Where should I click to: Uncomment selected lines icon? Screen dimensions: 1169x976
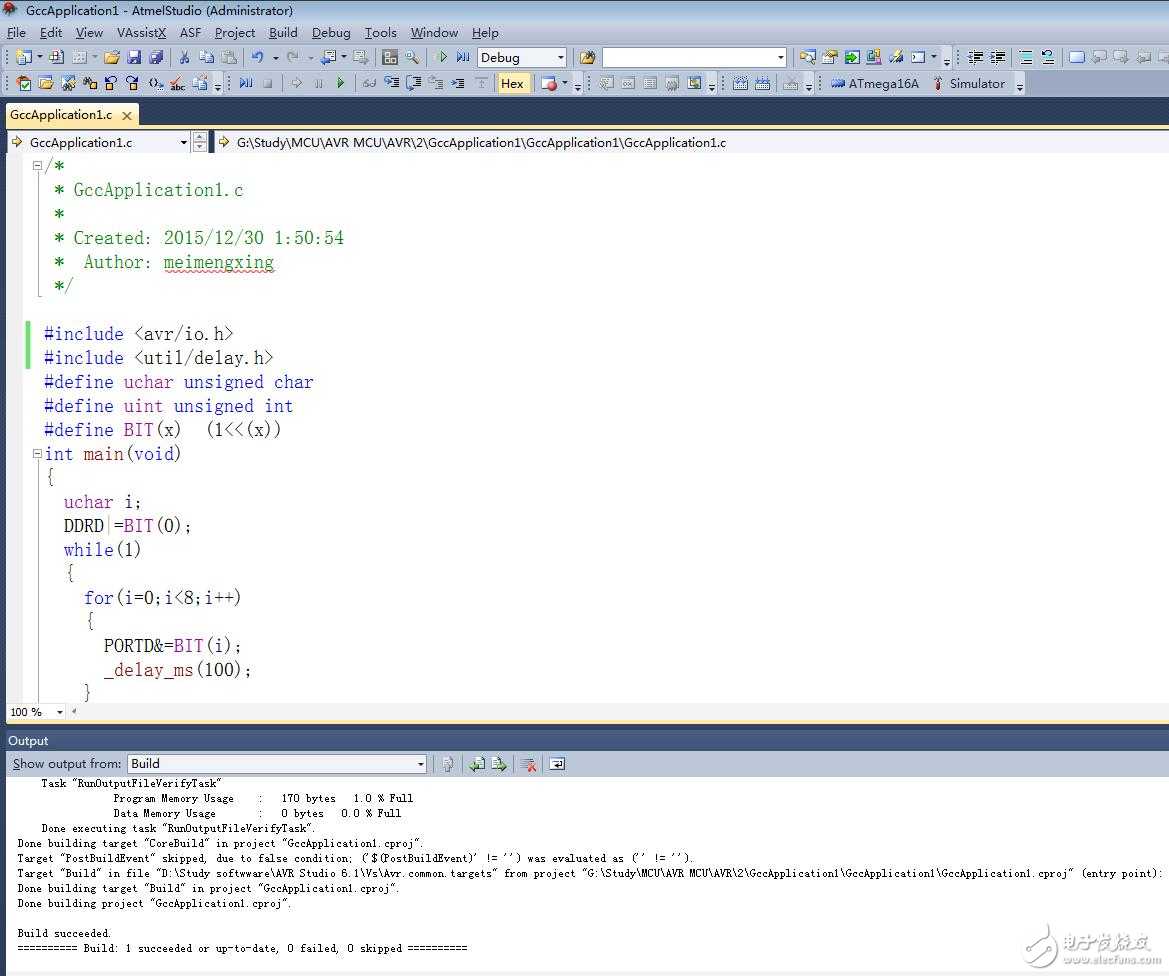tap(1047, 57)
